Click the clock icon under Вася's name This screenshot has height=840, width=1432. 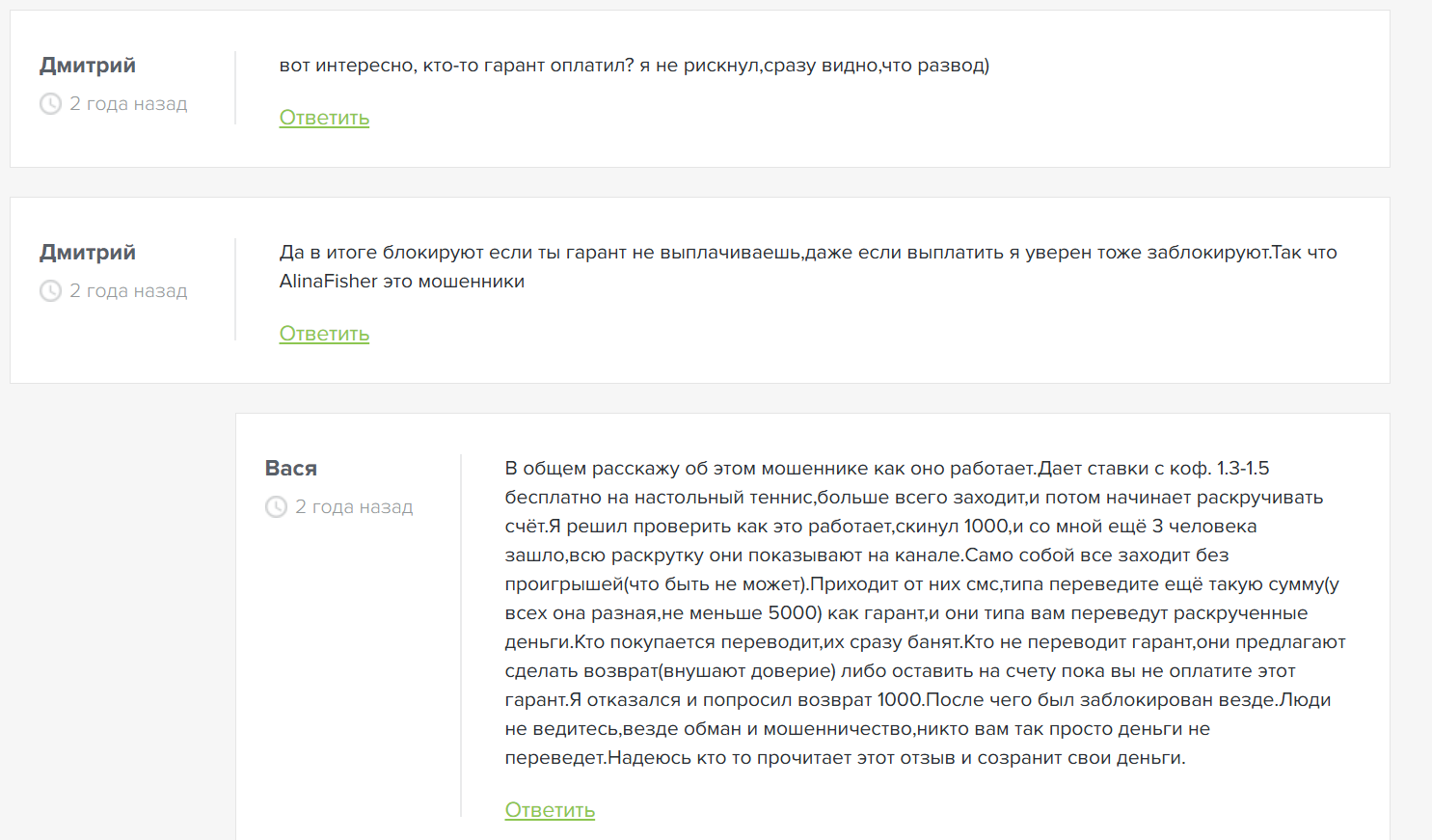(x=276, y=507)
